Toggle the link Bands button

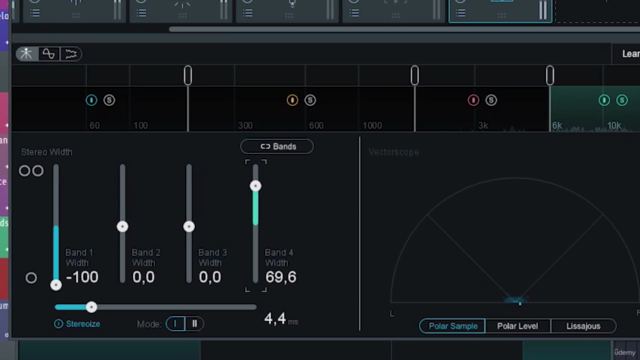tap(277, 147)
